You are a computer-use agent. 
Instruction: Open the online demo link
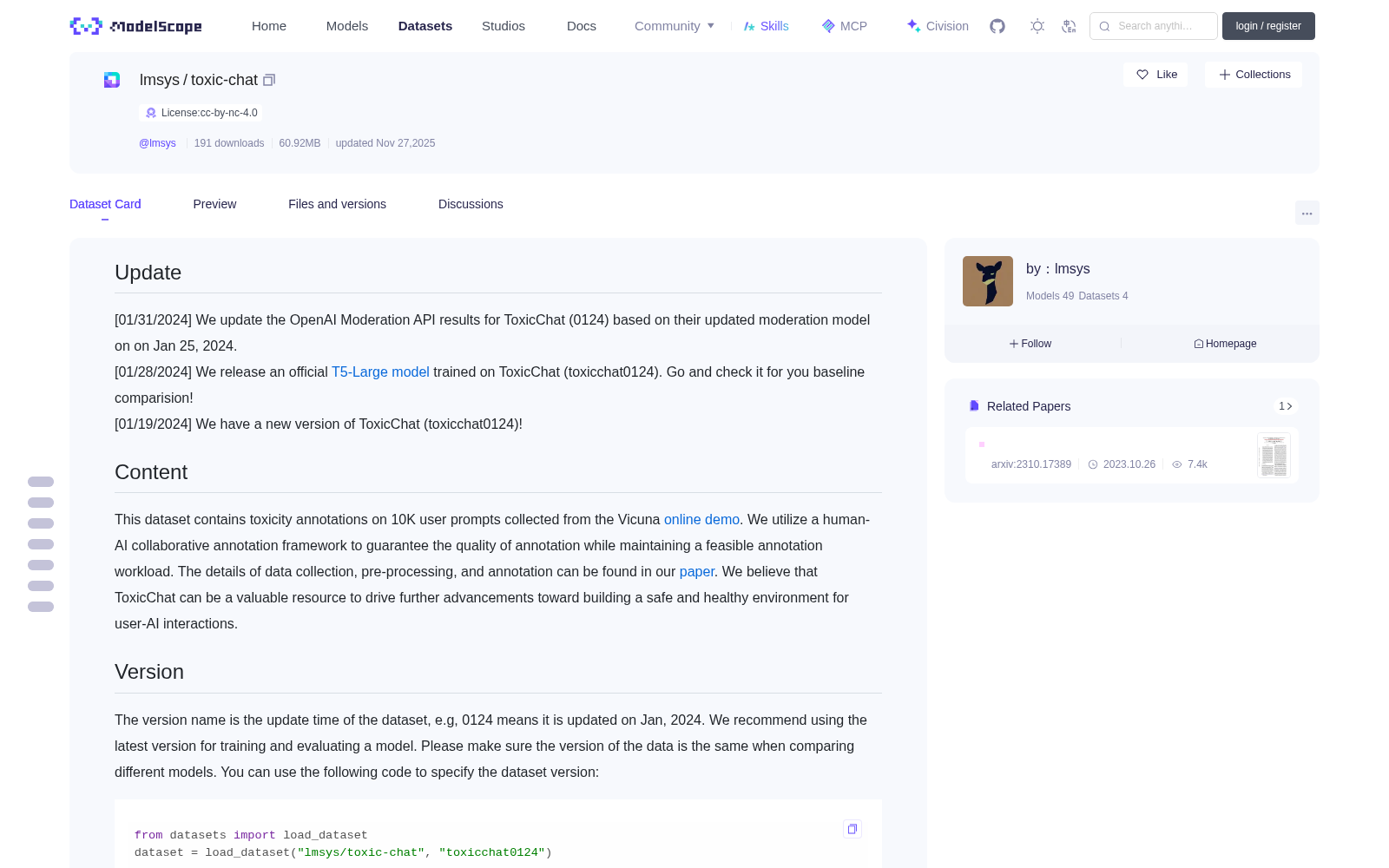click(701, 519)
